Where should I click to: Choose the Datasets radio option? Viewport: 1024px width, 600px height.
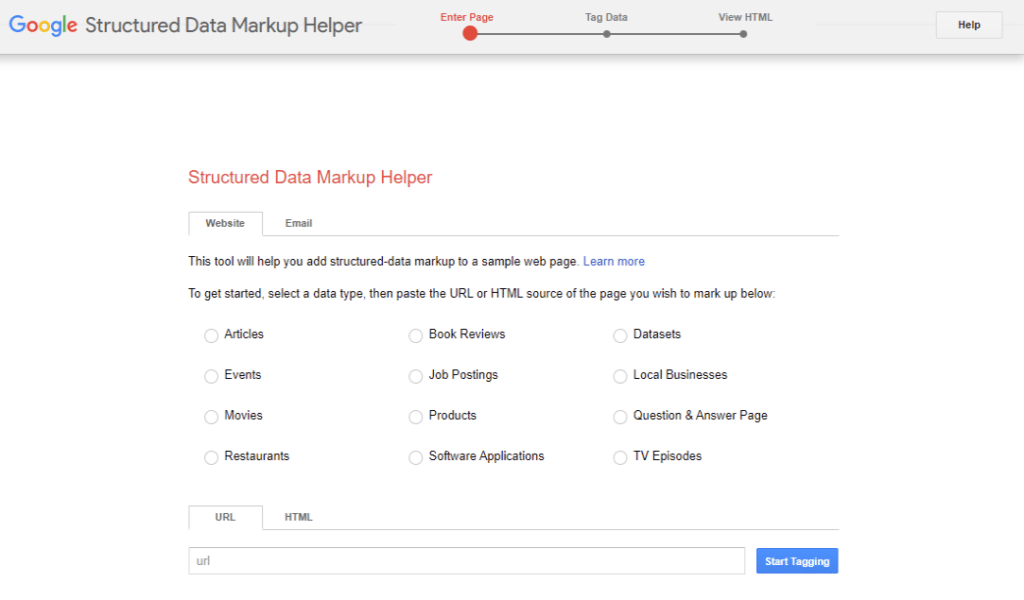point(620,336)
